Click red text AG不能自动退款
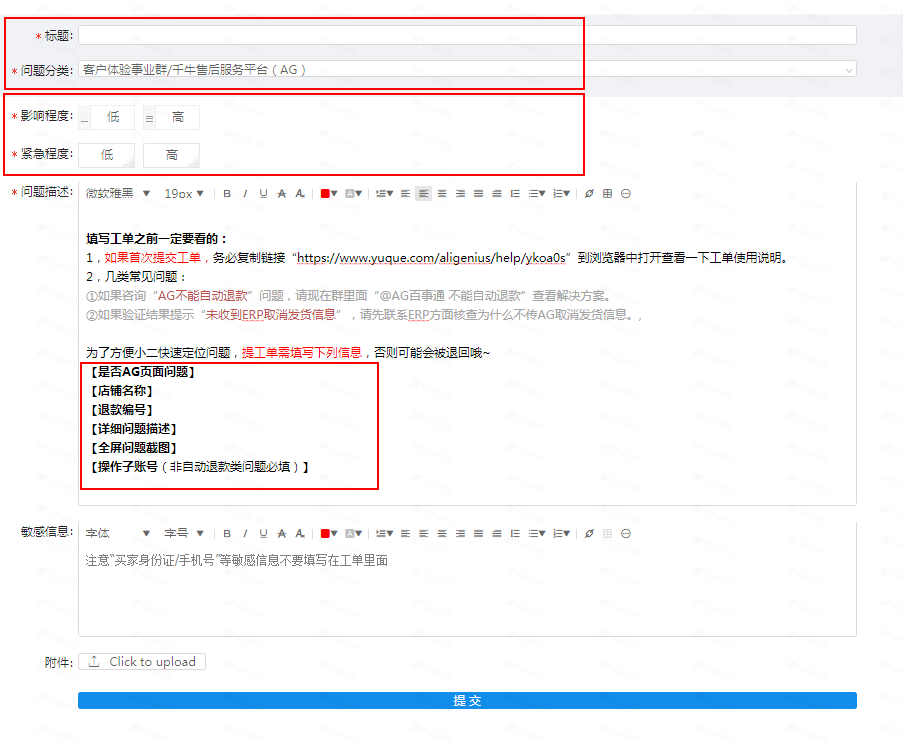This screenshot has width=903, height=742. [x=202, y=296]
